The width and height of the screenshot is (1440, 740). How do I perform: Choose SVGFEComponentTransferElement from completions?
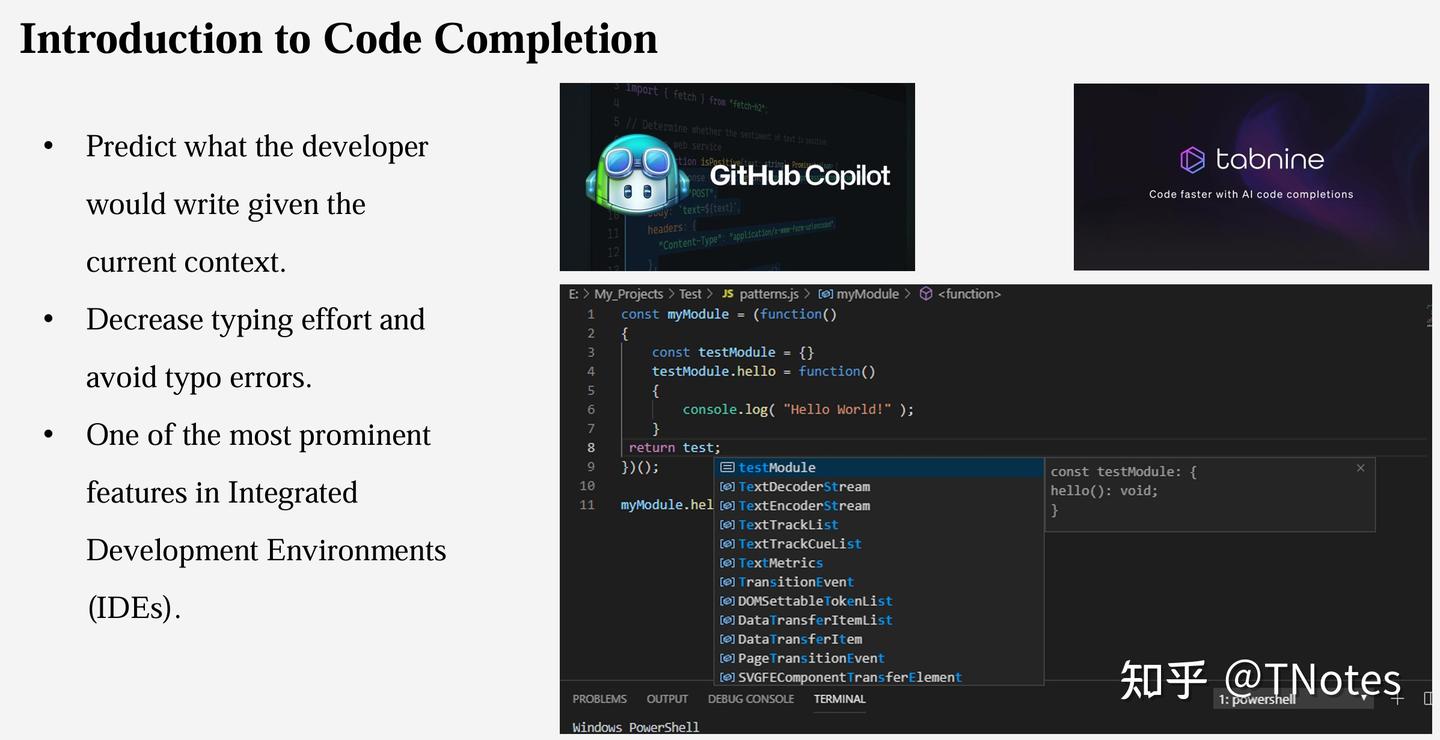coord(880,677)
